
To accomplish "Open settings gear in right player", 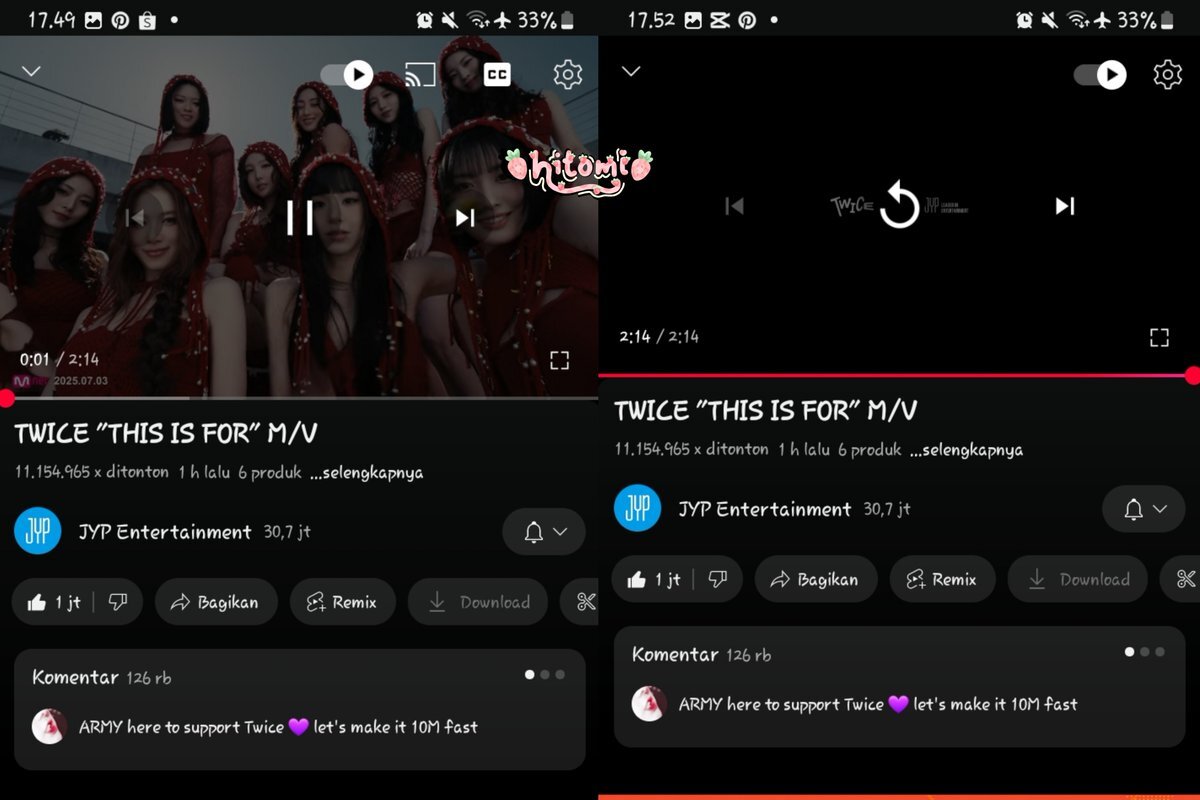I will tap(1168, 75).
